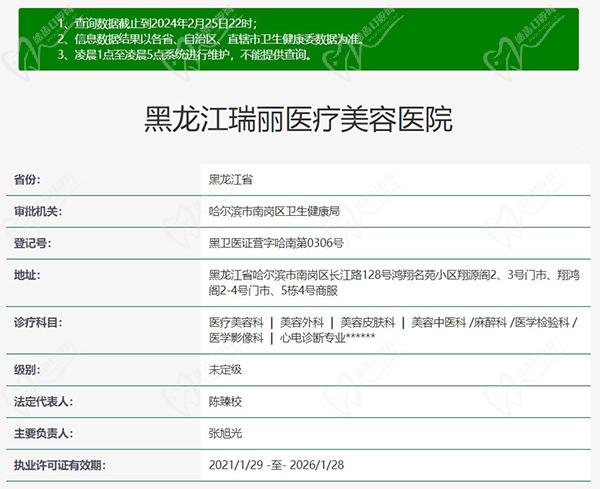Click the 省份 label
The image size is (600, 489).
[27, 179]
